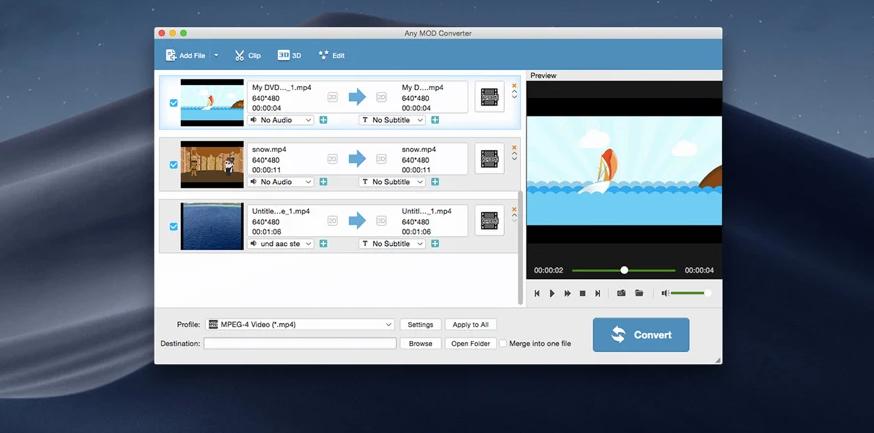Fast forward the preview
The image size is (874, 433).
tap(567, 293)
